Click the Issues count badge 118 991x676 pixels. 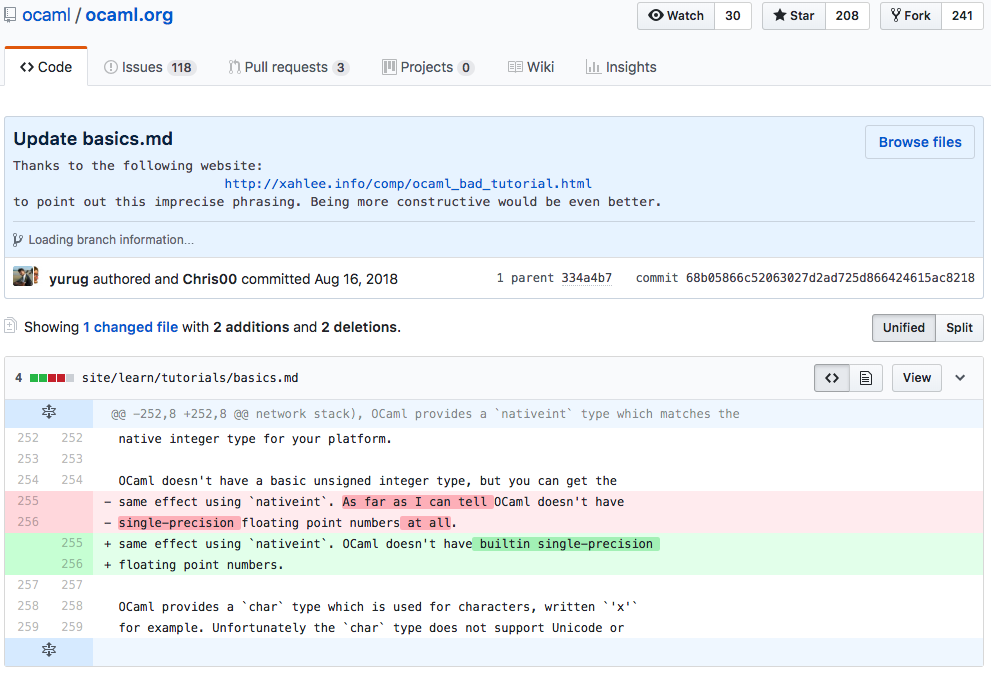tap(181, 68)
